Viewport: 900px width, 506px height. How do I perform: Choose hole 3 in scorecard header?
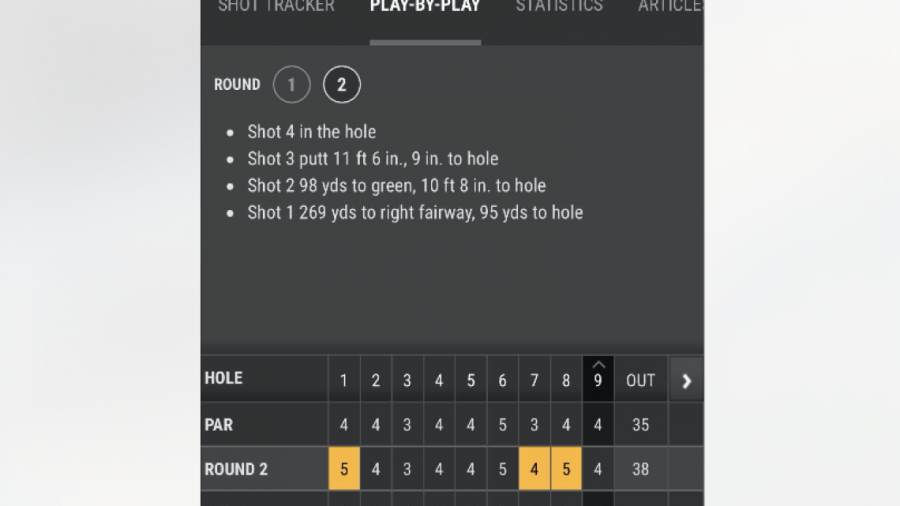[x=407, y=380]
